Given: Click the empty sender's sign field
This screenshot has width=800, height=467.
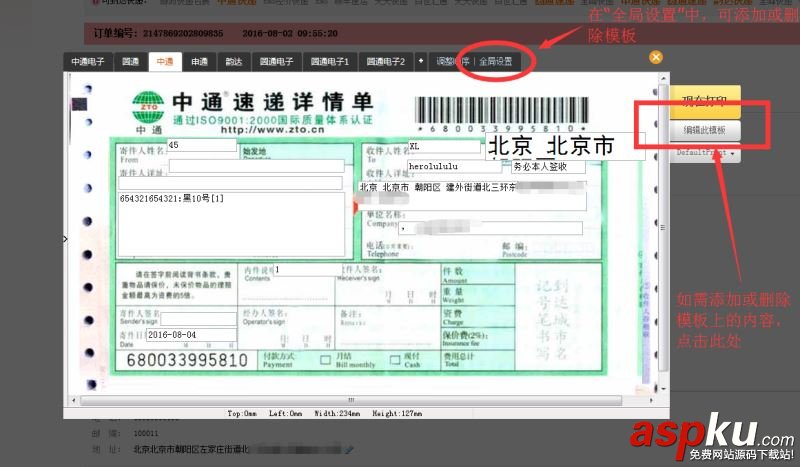Looking at the screenshot, I should point(198,319).
